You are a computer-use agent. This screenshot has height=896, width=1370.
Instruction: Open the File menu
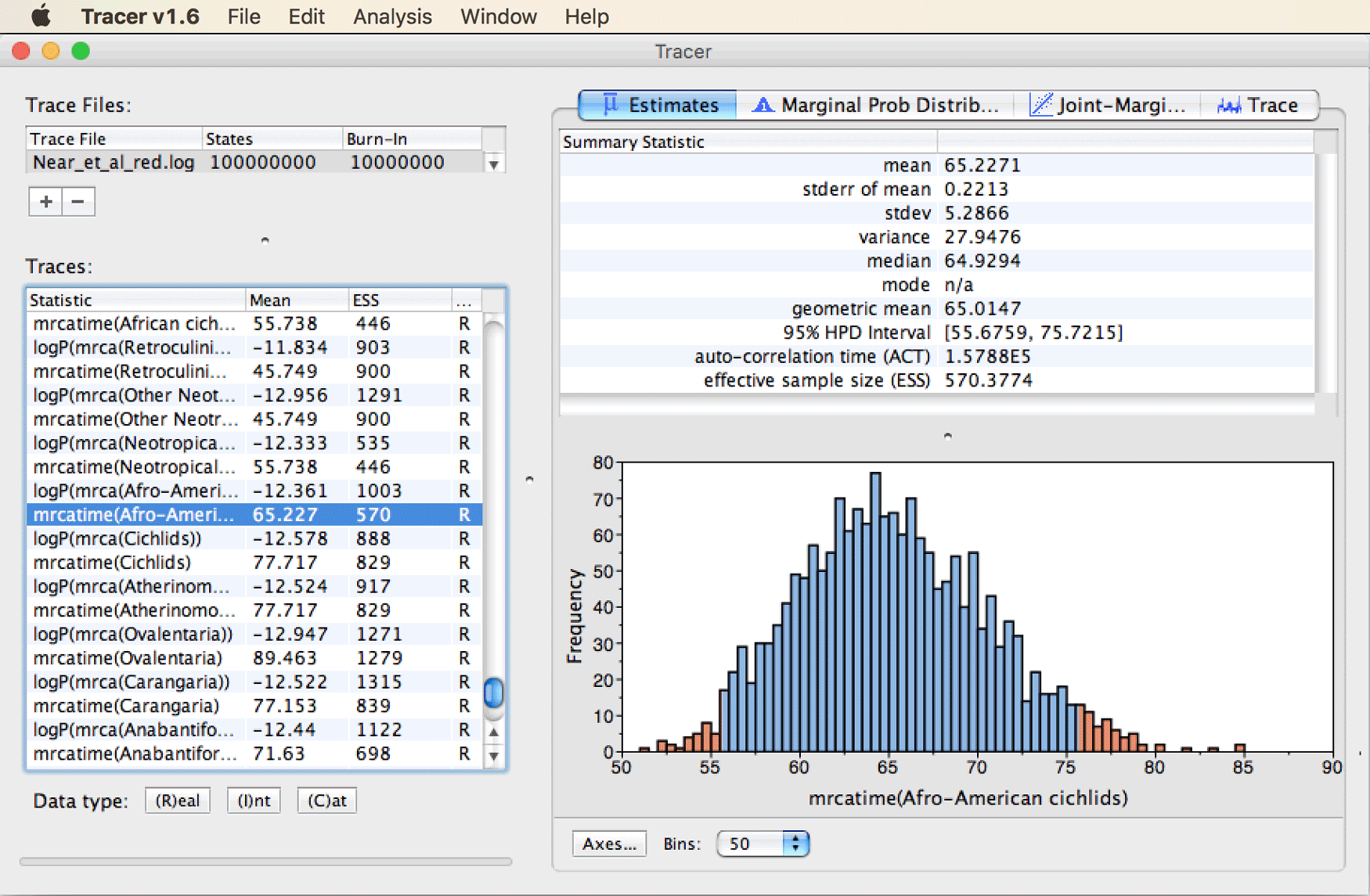[x=243, y=16]
